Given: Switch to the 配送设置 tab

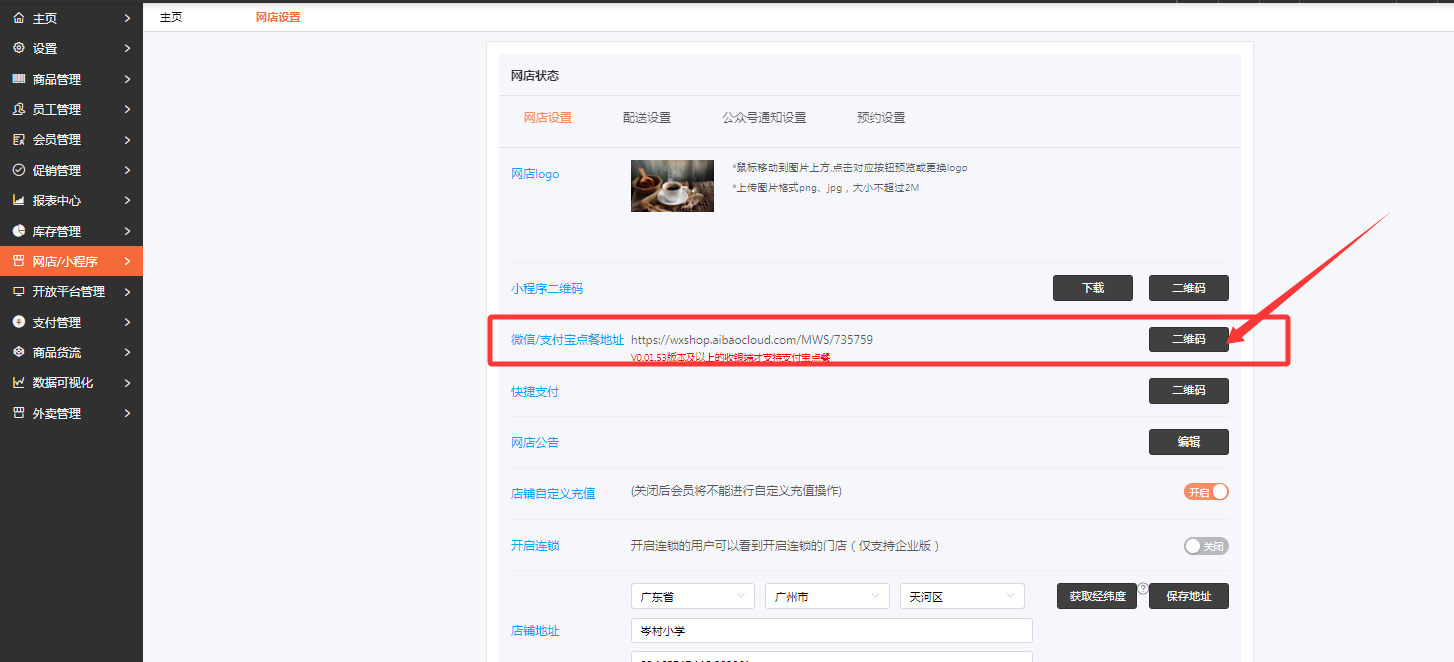Looking at the screenshot, I should click(647, 118).
